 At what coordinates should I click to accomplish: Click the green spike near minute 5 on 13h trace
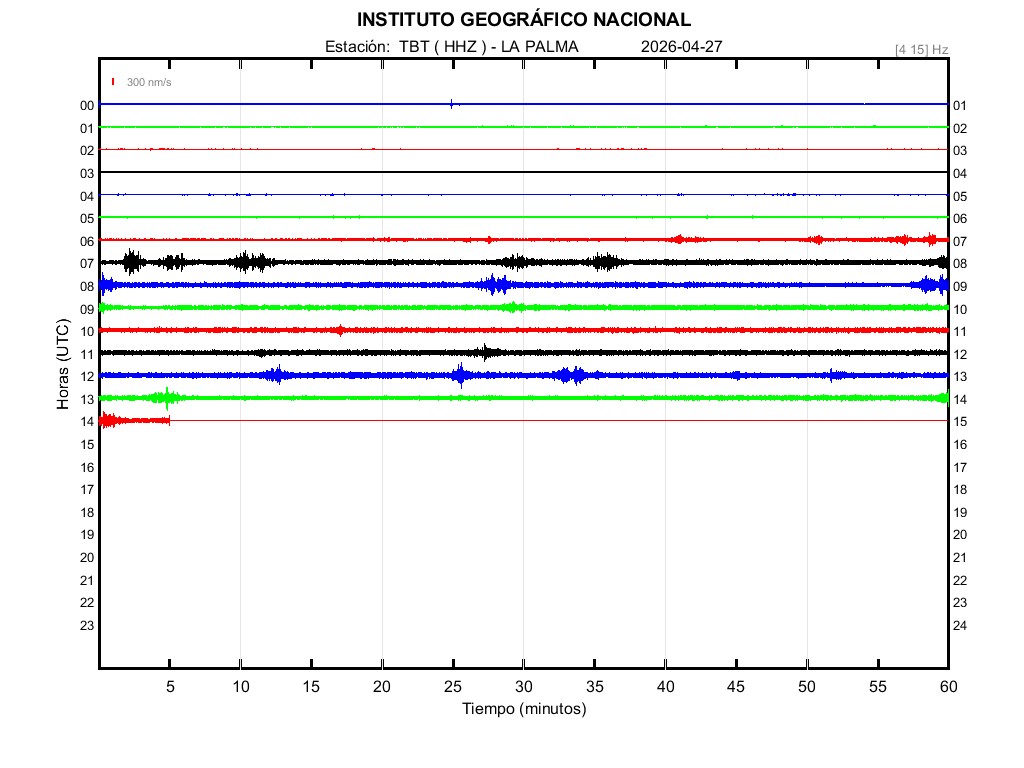pyautogui.click(x=166, y=398)
